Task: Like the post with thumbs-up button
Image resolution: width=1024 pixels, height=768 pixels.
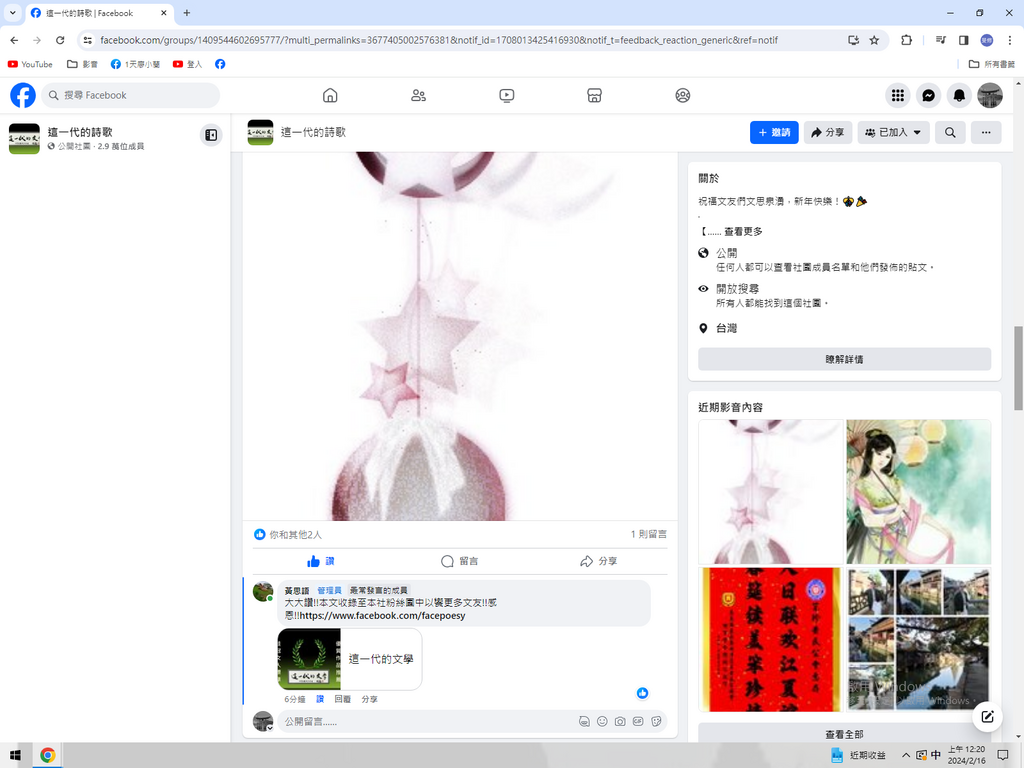Action: 321,561
